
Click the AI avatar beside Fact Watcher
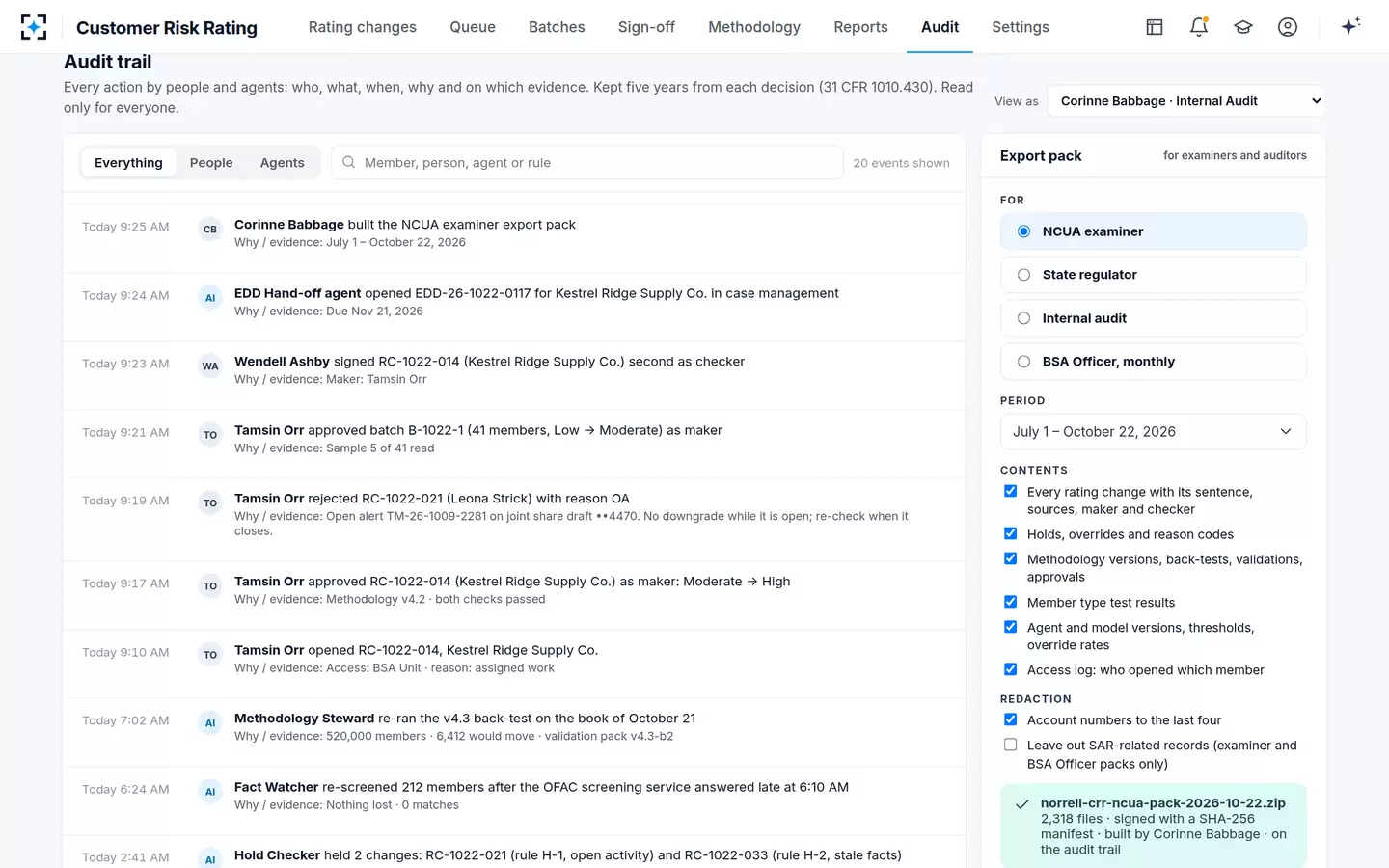tap(210, 792)
